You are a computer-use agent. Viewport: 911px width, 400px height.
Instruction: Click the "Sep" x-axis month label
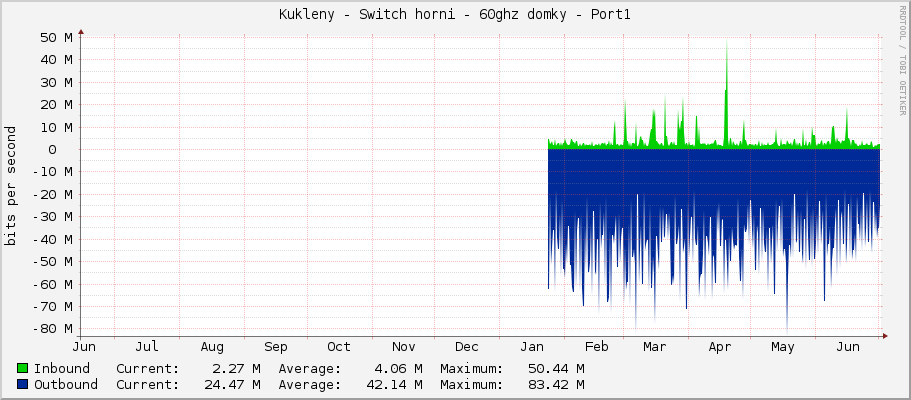tap(275, 347)
